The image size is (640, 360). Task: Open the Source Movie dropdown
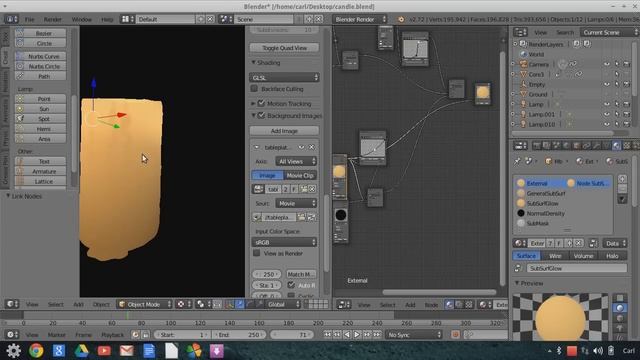click(x=296, y=203)
